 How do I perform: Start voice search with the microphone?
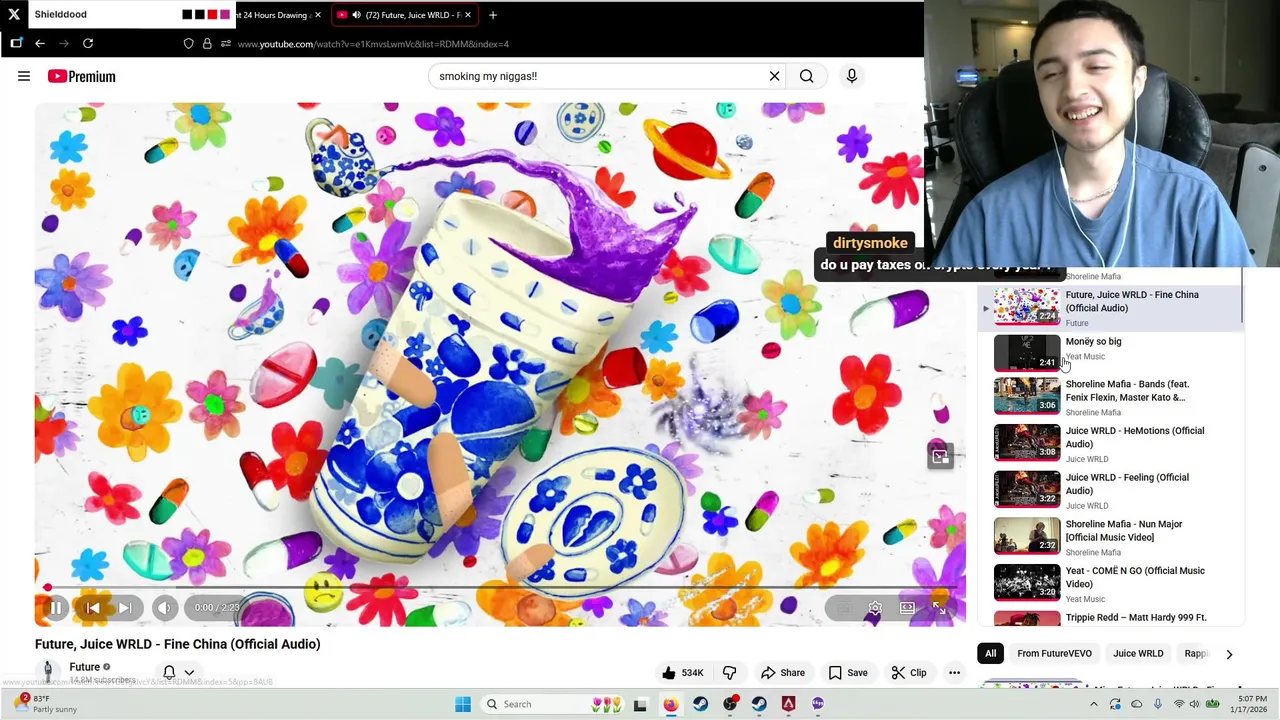851,76
